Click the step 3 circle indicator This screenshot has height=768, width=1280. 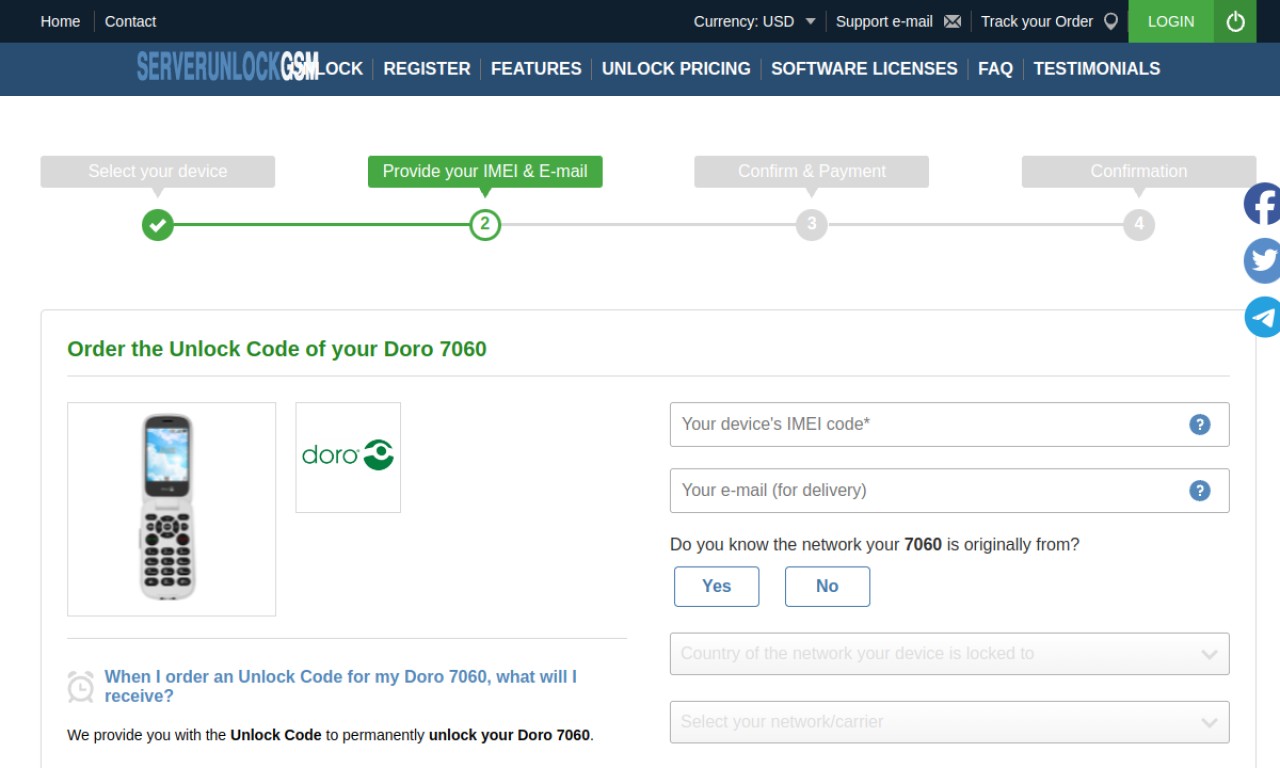point(812,224)
